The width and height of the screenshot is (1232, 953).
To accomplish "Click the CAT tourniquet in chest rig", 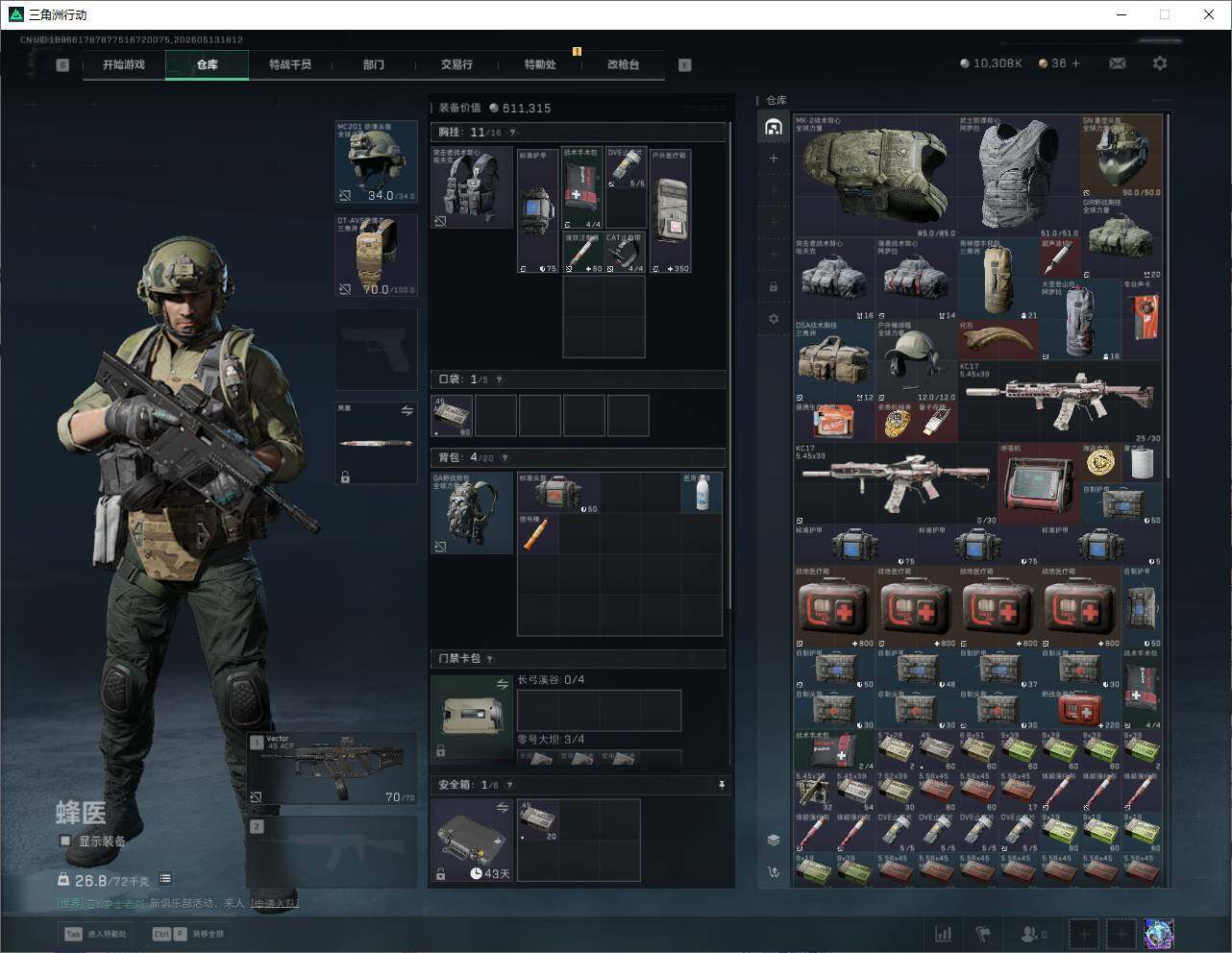I will click(626, 253).
